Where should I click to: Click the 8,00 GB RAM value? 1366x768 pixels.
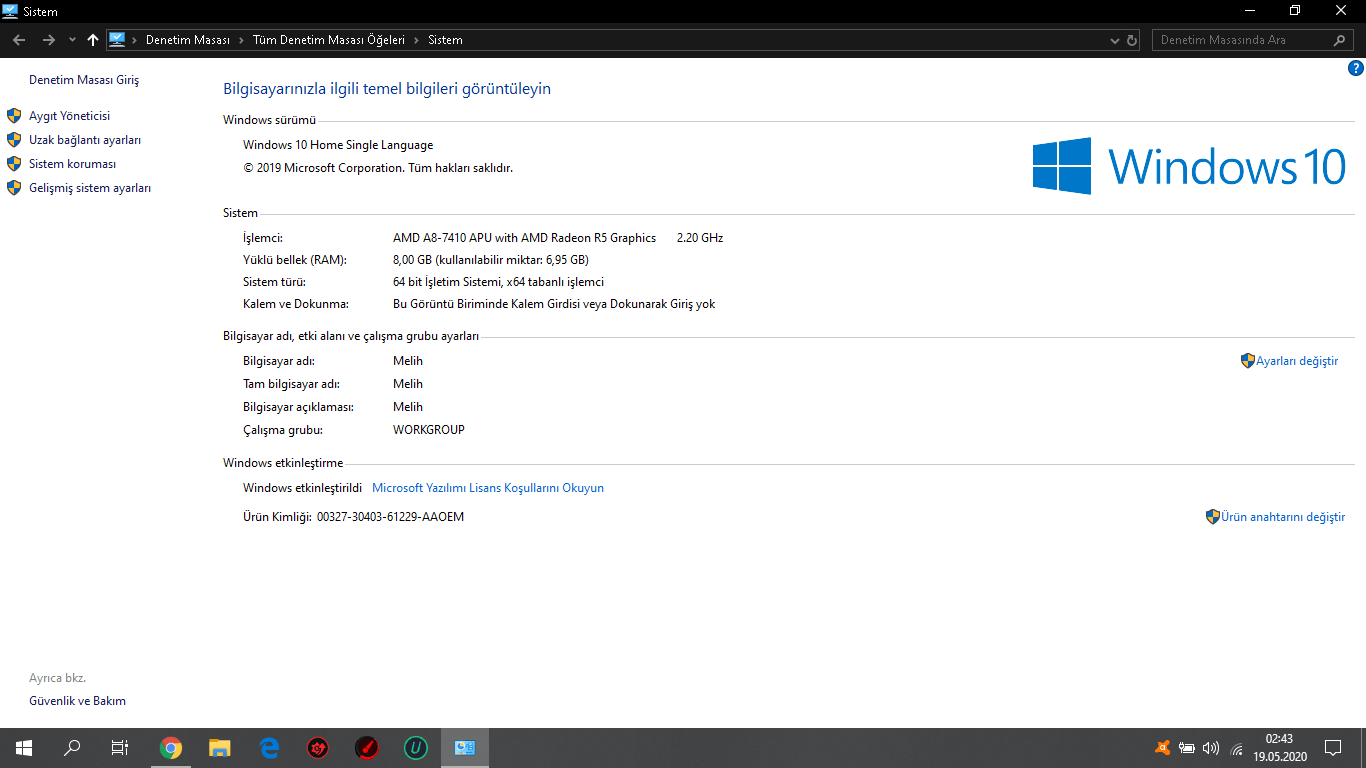(491, 260)
